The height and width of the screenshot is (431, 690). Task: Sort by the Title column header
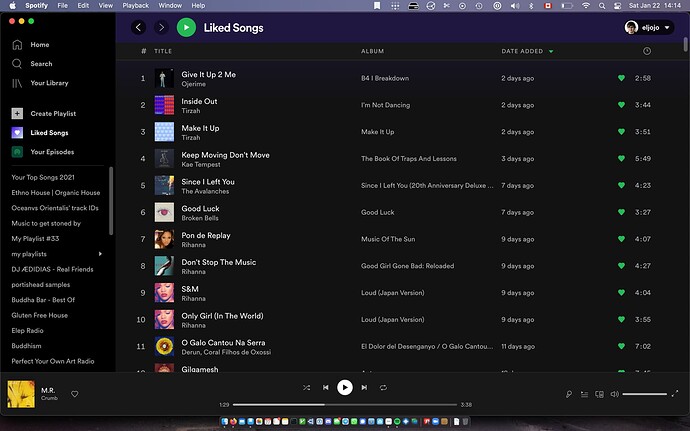pyautogui.click(x=163, y=51)
